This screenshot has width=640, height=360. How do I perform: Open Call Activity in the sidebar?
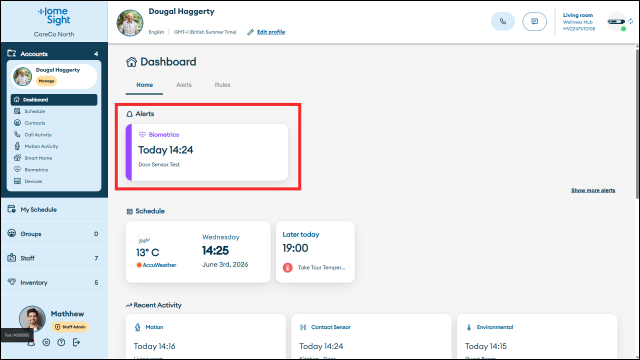54,135
